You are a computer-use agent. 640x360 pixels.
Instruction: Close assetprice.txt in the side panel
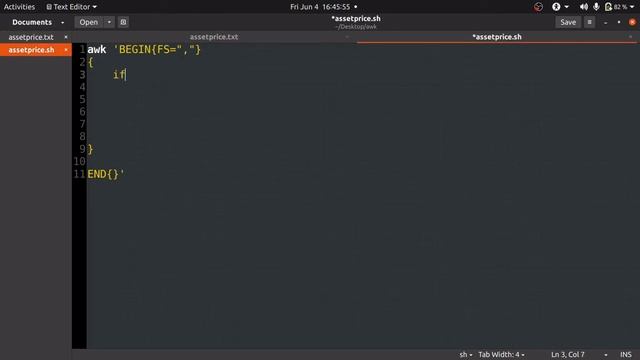tap(66, 37)
